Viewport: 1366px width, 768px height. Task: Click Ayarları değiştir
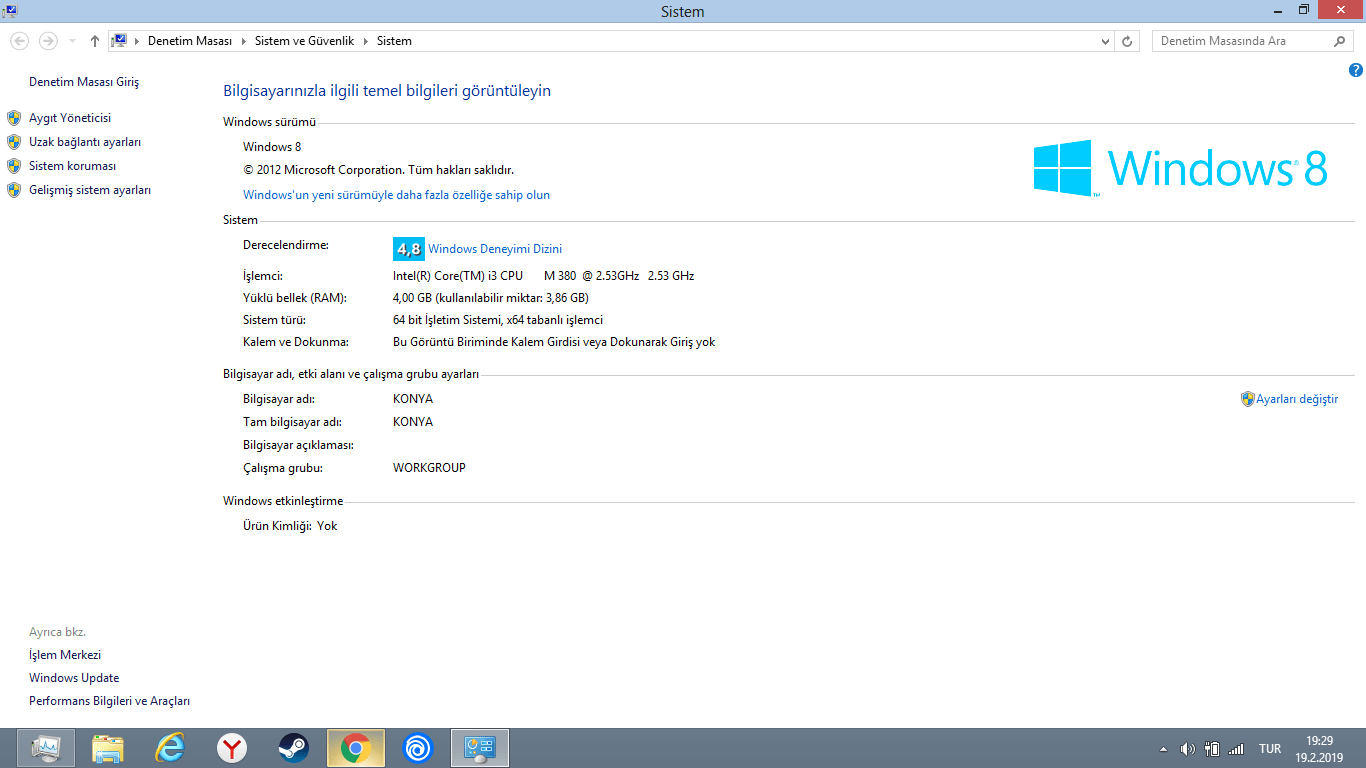coord(1297,399)
